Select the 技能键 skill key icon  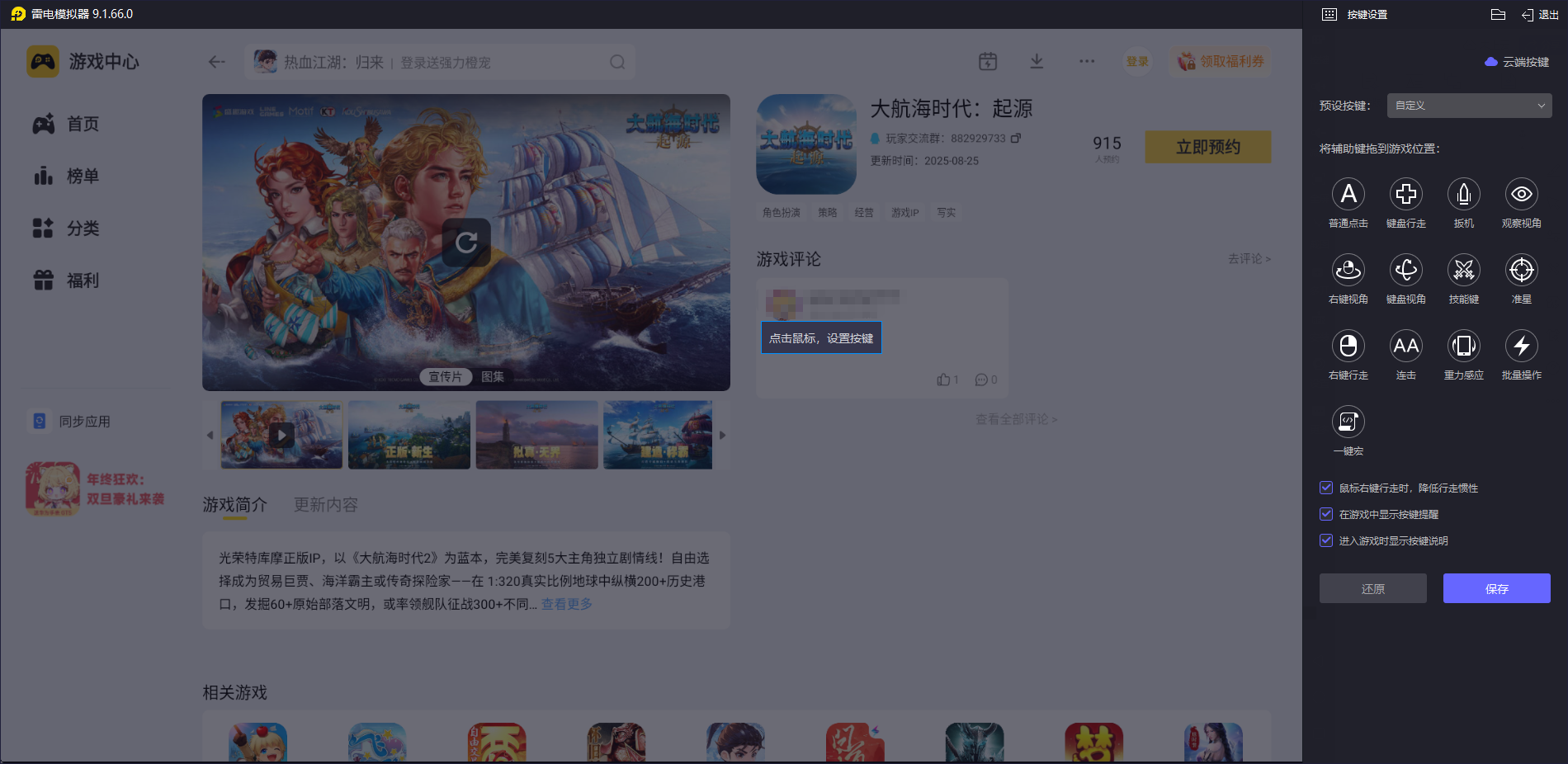(1464, 270)
